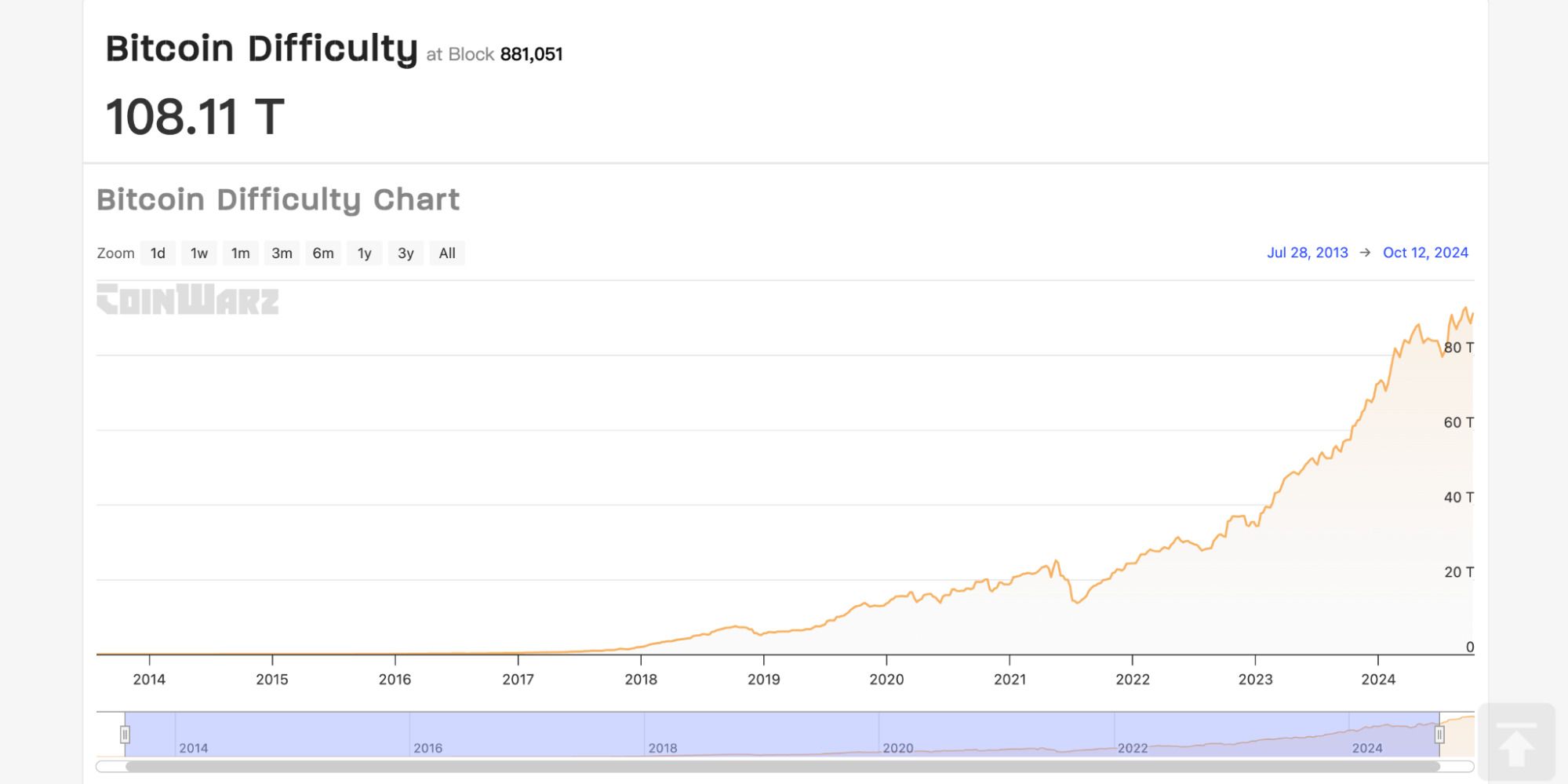Set chart zoom to 1w
This screenshot has width=1568, height=784.
point(199,253)
